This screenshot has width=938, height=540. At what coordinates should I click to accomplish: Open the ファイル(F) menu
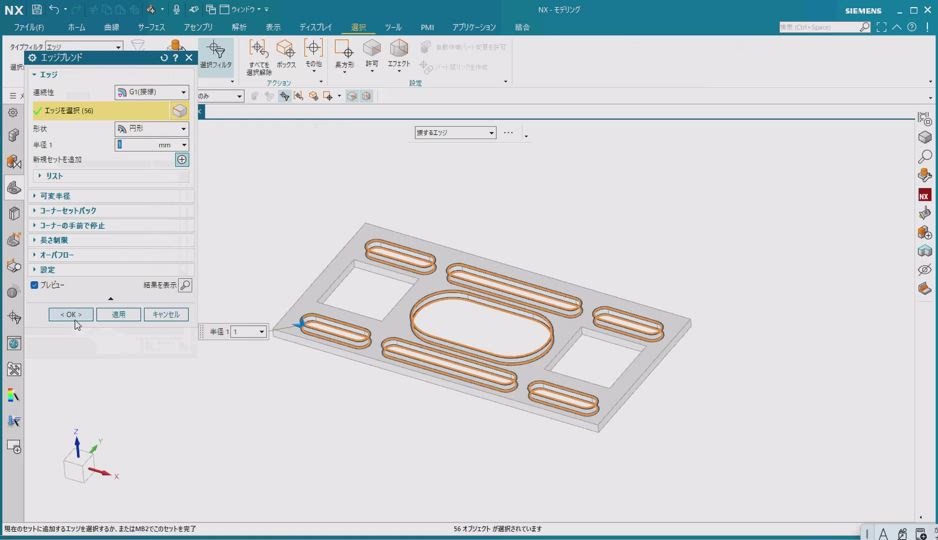[29, 28]
